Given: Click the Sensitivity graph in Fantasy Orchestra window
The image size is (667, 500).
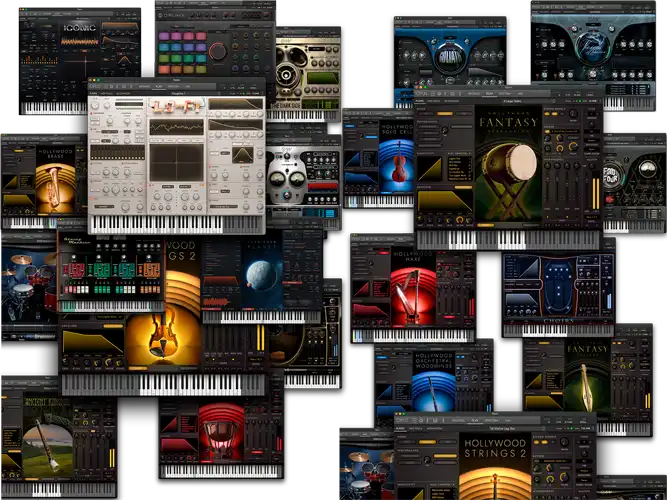Looking at the screenshot, I should click(x=430, y=169).
